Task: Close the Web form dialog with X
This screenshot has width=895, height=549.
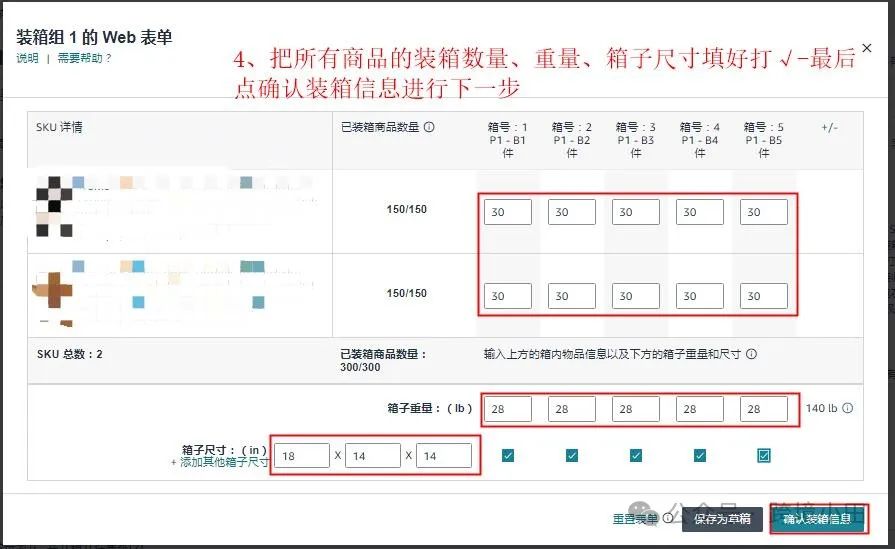Action: click(866, 49)
